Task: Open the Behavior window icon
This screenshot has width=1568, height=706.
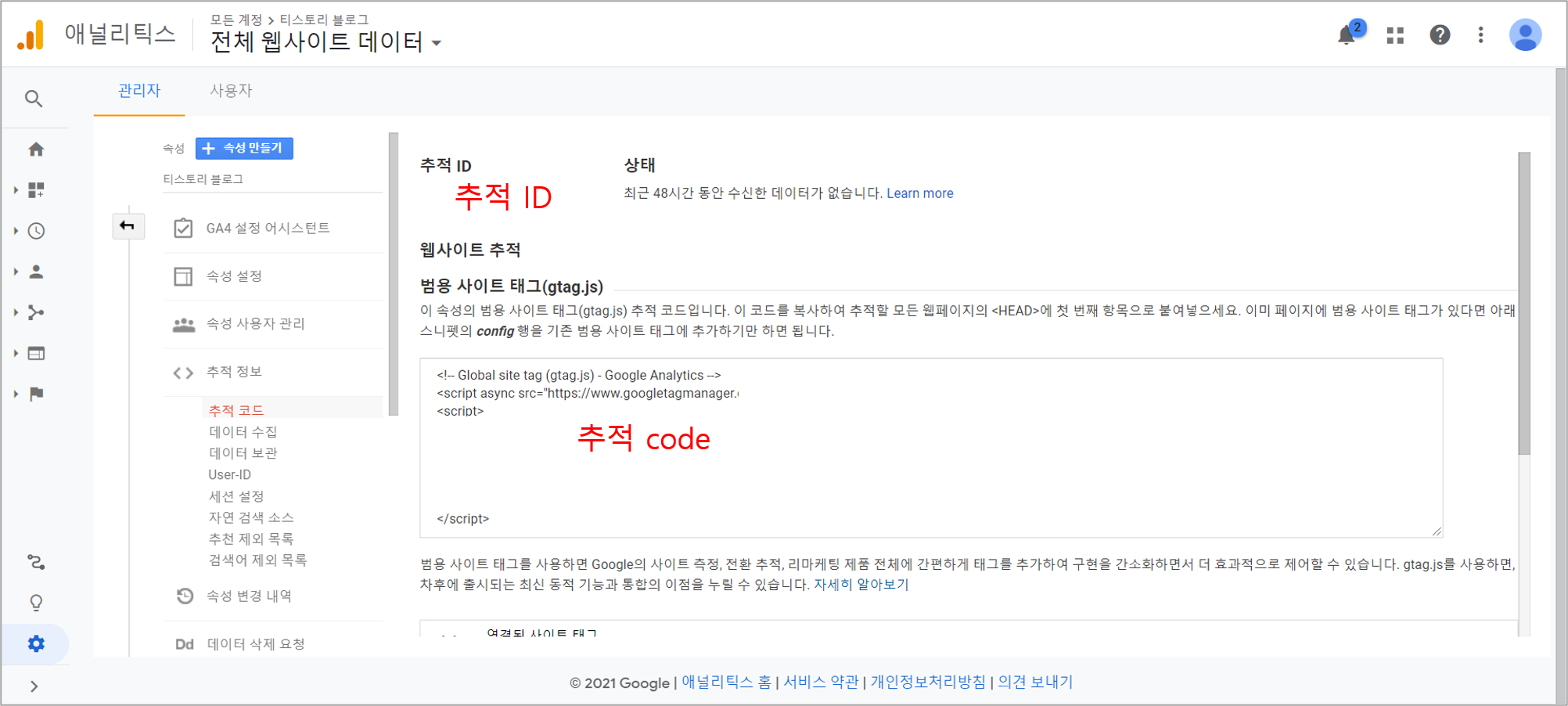Action: [36, 353]
